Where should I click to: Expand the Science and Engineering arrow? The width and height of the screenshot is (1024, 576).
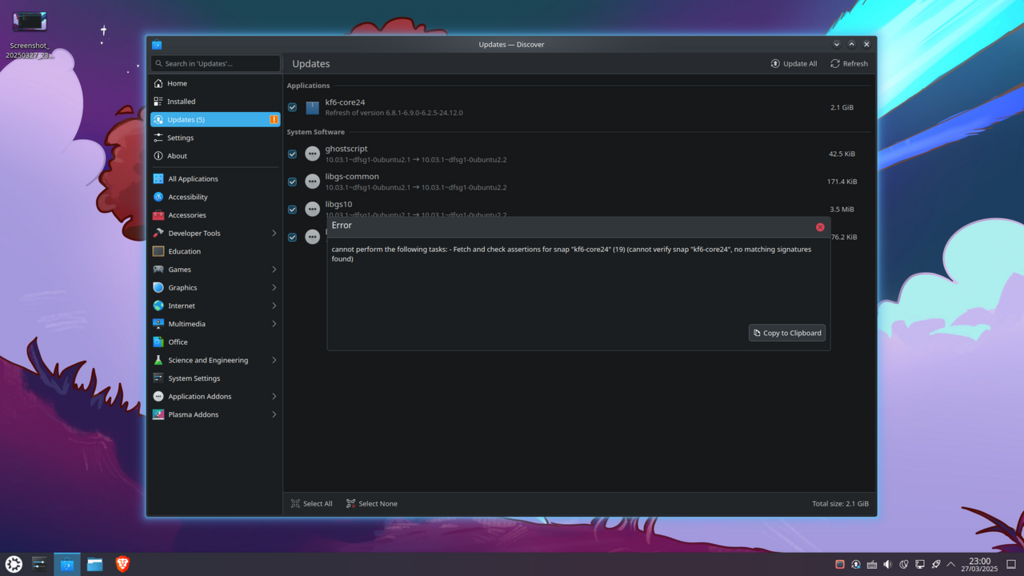274,360
